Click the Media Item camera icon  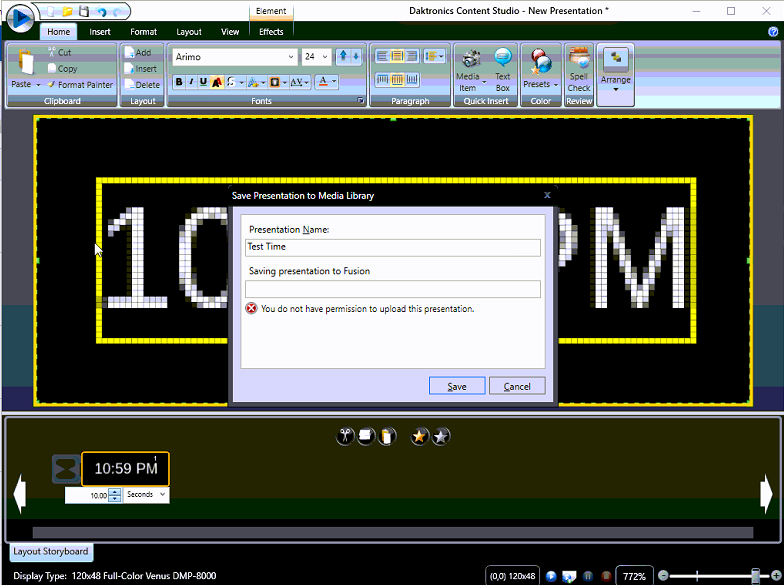pos(470,59)
